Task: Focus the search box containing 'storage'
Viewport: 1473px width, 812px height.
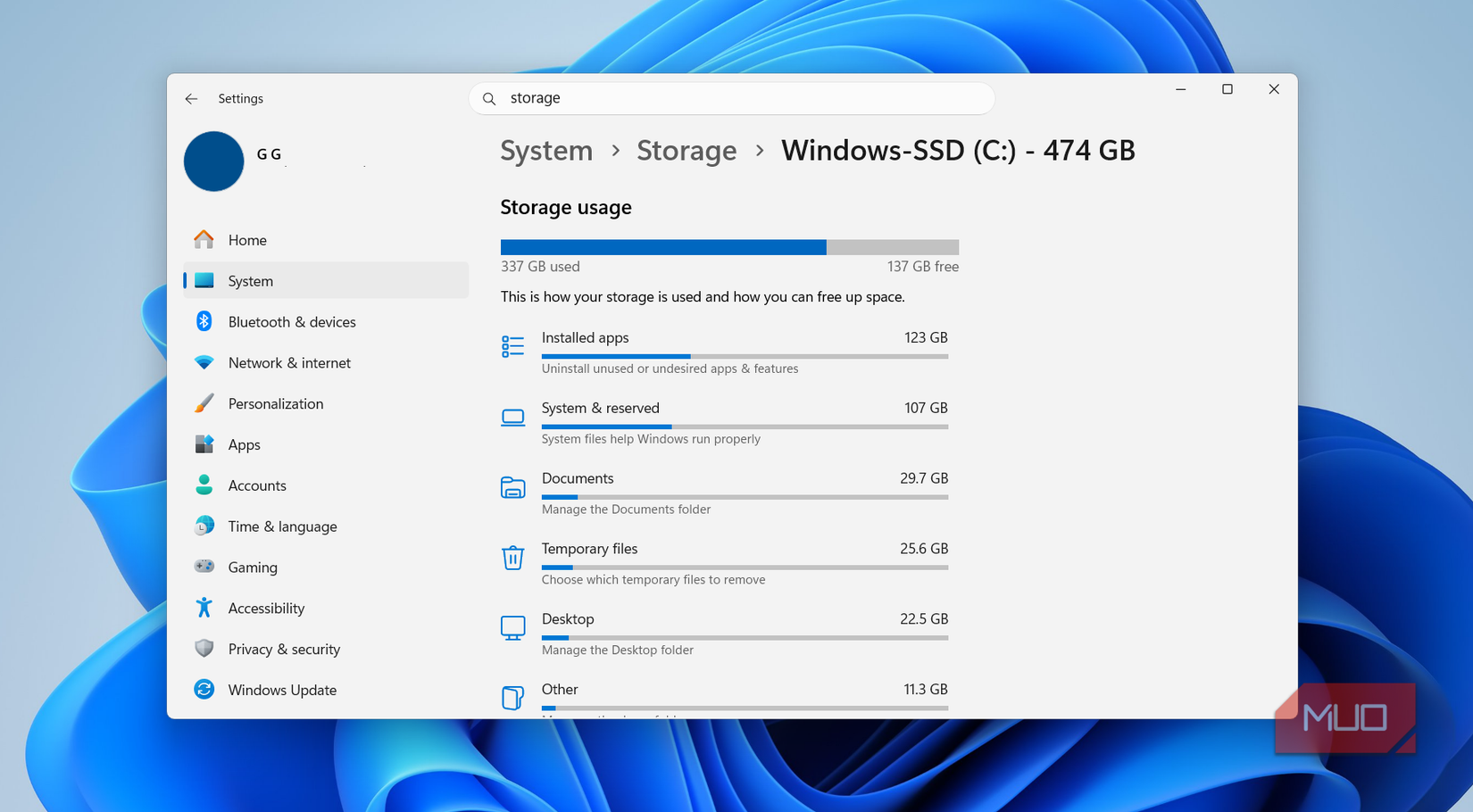Action: coord(731,98)
